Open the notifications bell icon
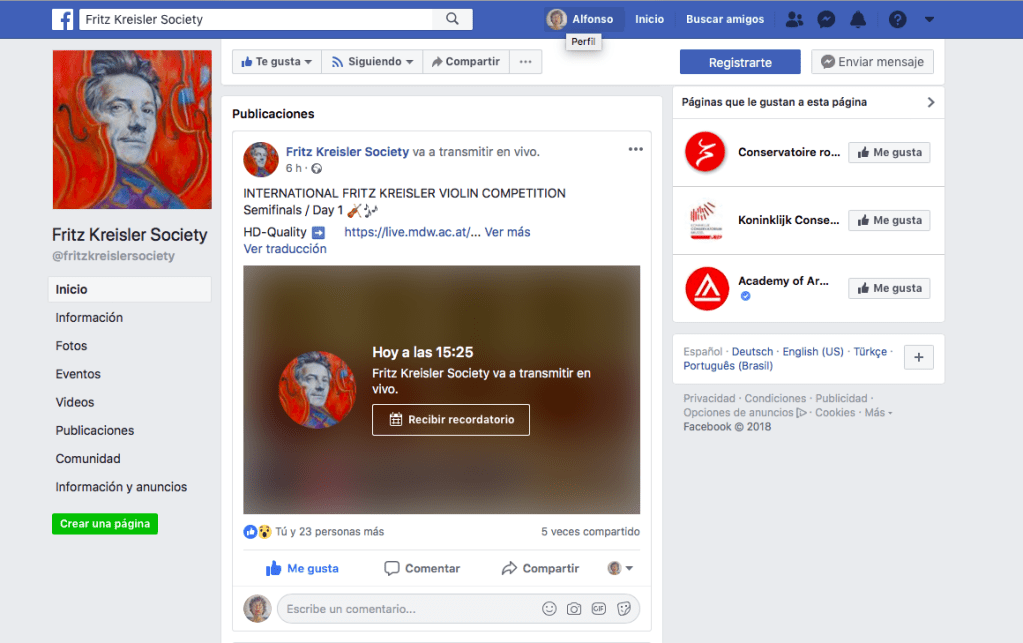 (858, 19)
